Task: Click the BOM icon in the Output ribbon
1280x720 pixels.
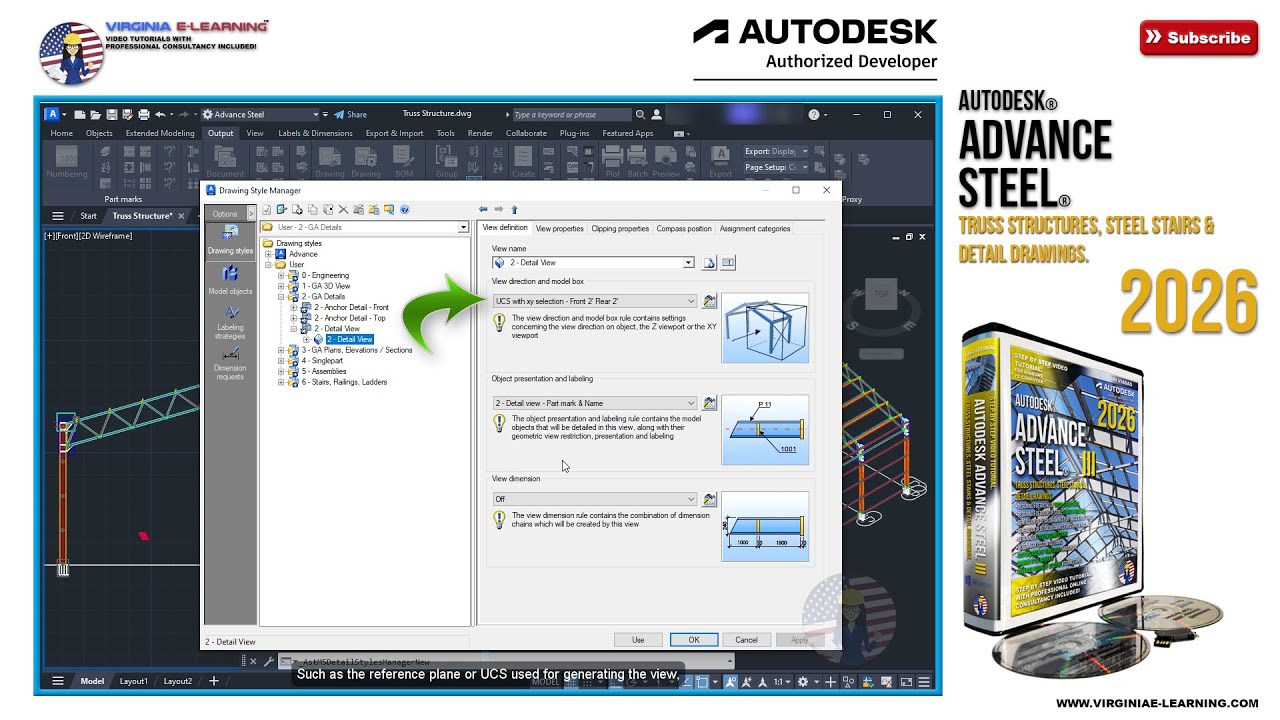Action: (404, 160)
